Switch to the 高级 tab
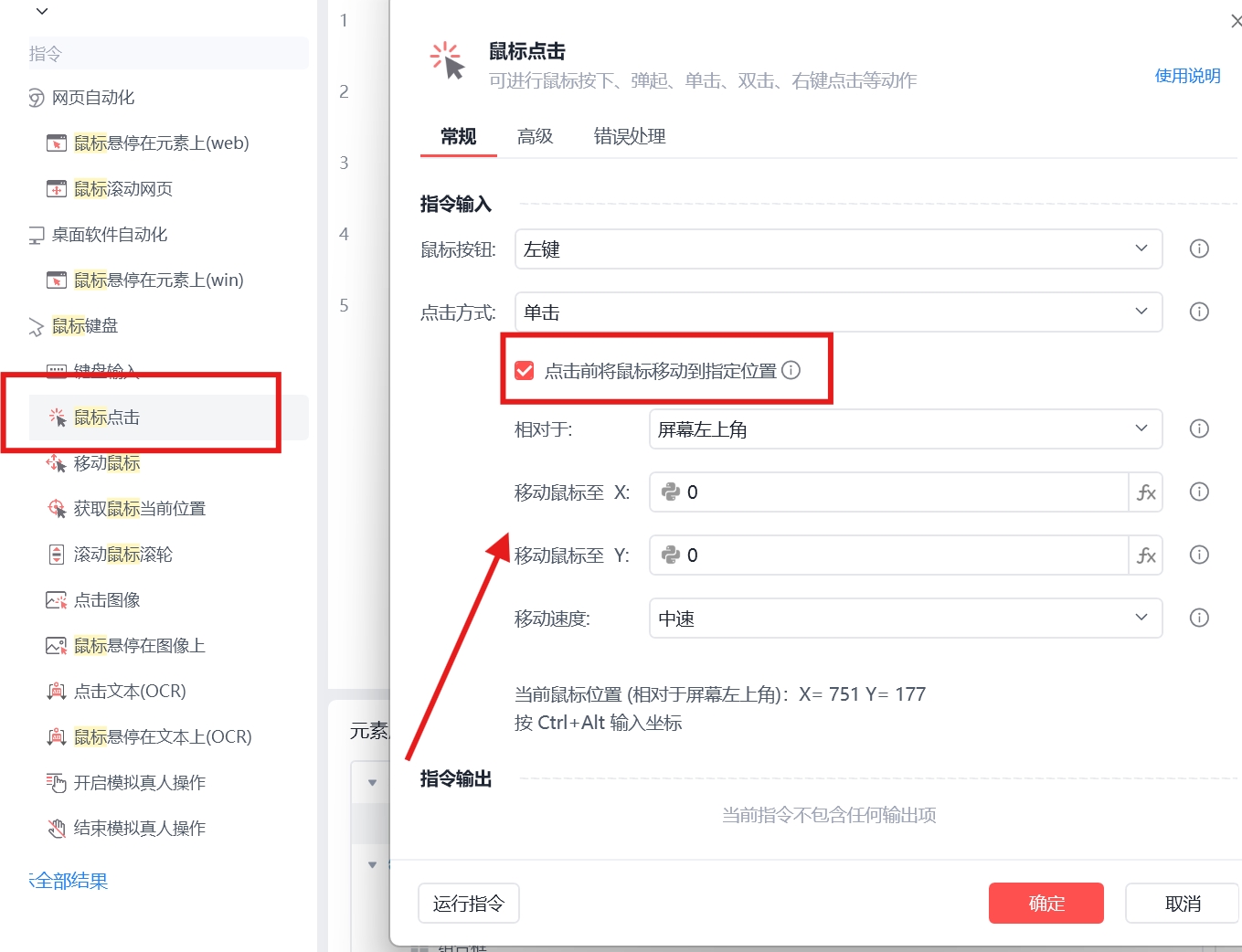Image resolution: width=1242 pixels, height=952 pixels. point(535,137)
